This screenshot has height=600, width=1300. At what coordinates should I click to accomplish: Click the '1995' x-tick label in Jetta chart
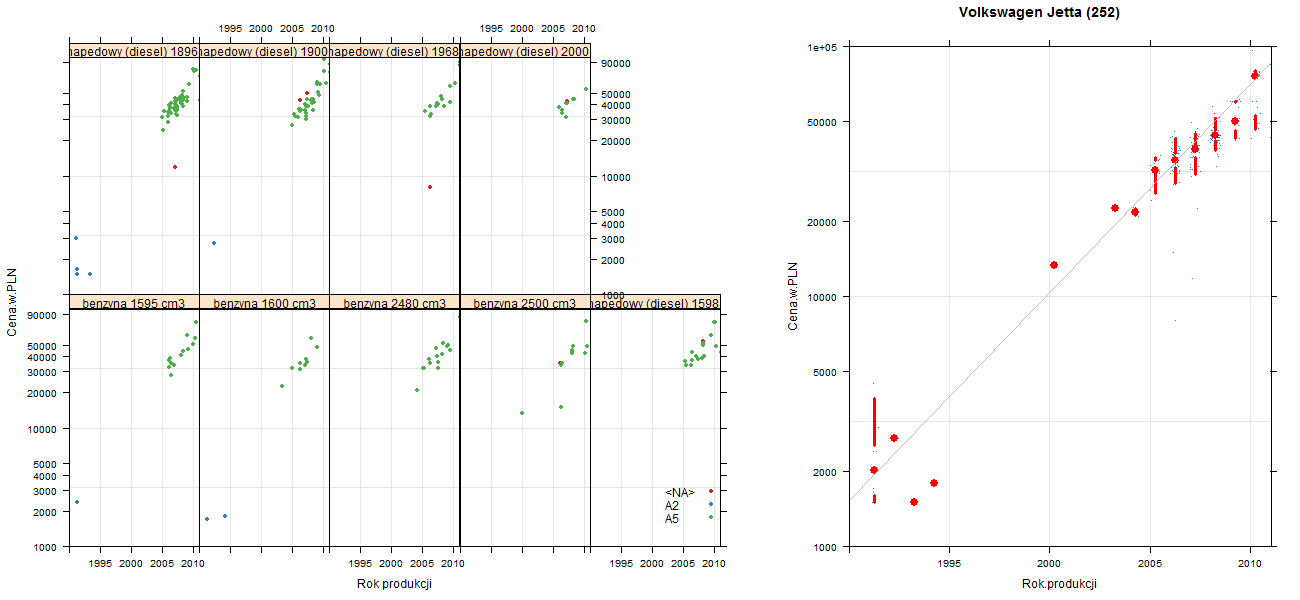pyautogui.click(x=950, y=564)
